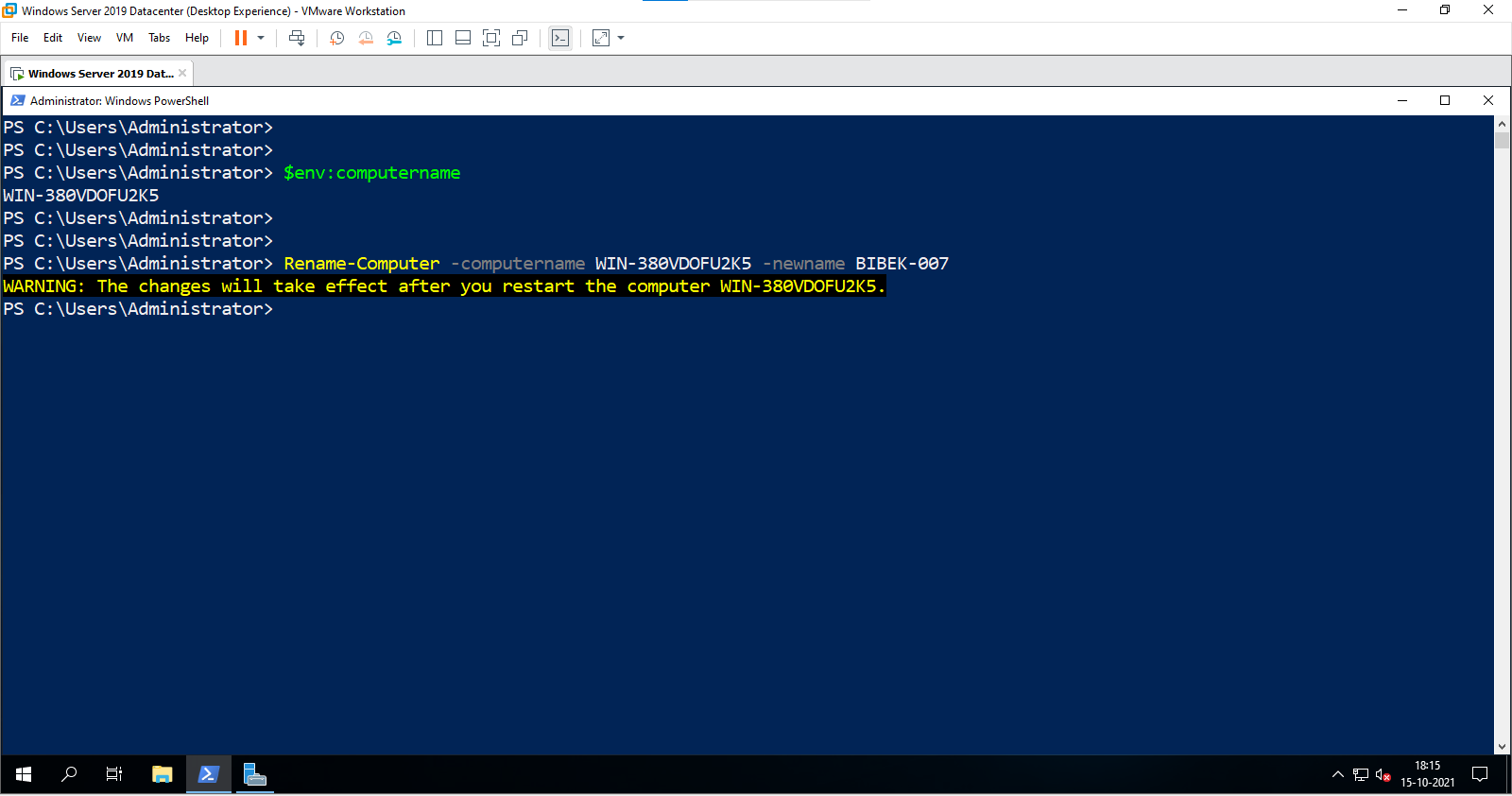Viewport: 1512px width, 796px height.
Task: Close the Windows Server 2019 VM tab
Action: click(182, 73)
